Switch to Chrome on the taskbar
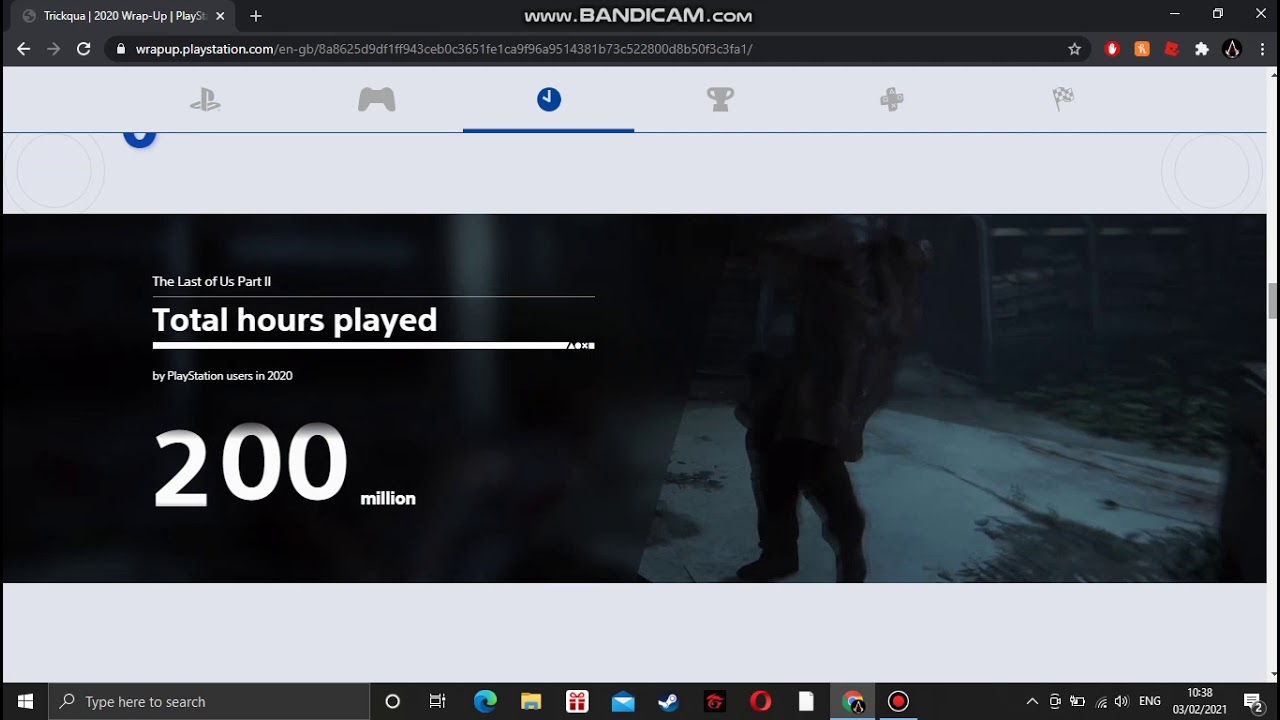This screenshot has height=720, width=1280. click(853, 701)
